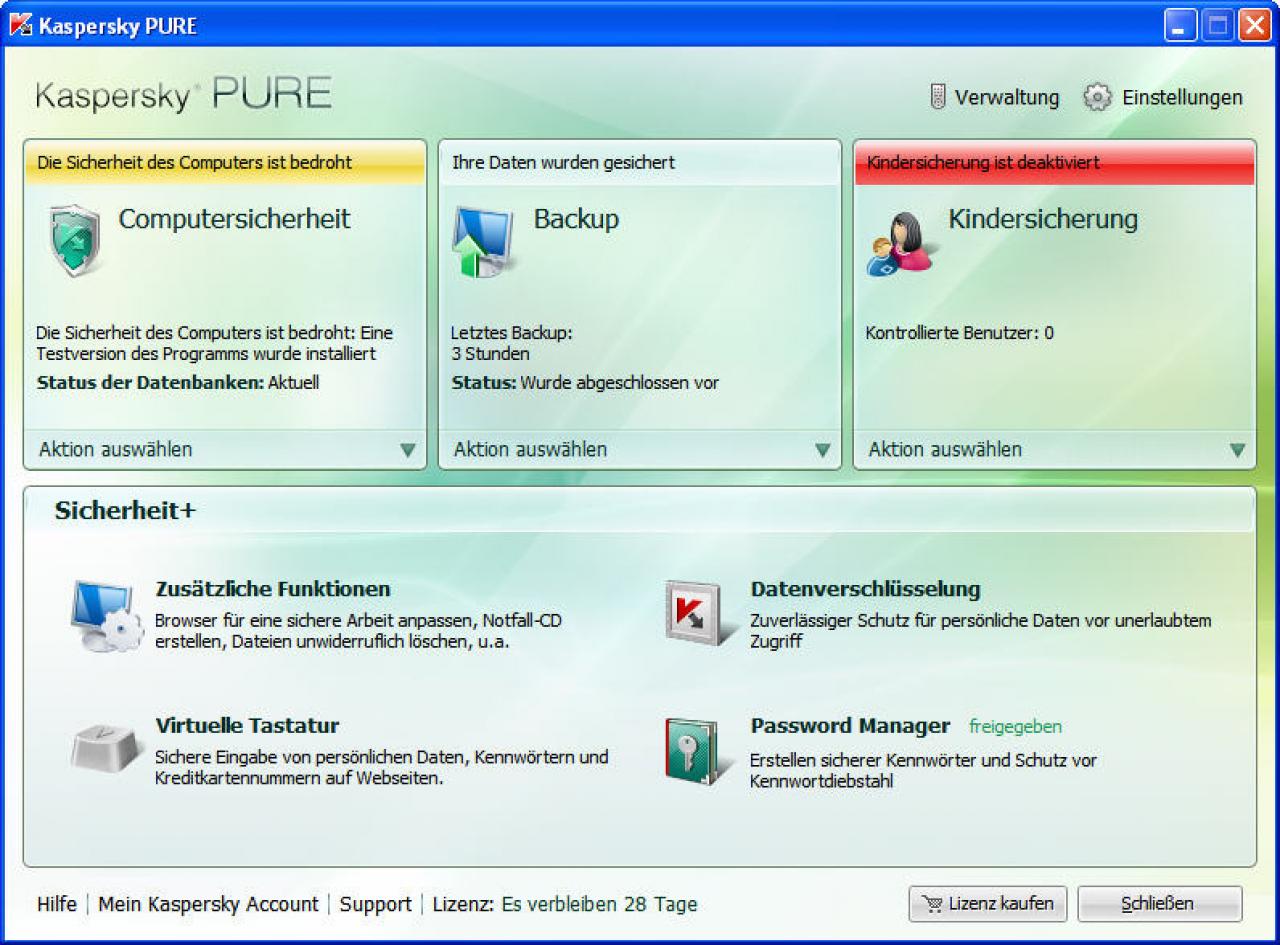Screen dimensions: 1280x945
Task: Open the Virtuelle Tastatur heading
Action: pos(247,725)
